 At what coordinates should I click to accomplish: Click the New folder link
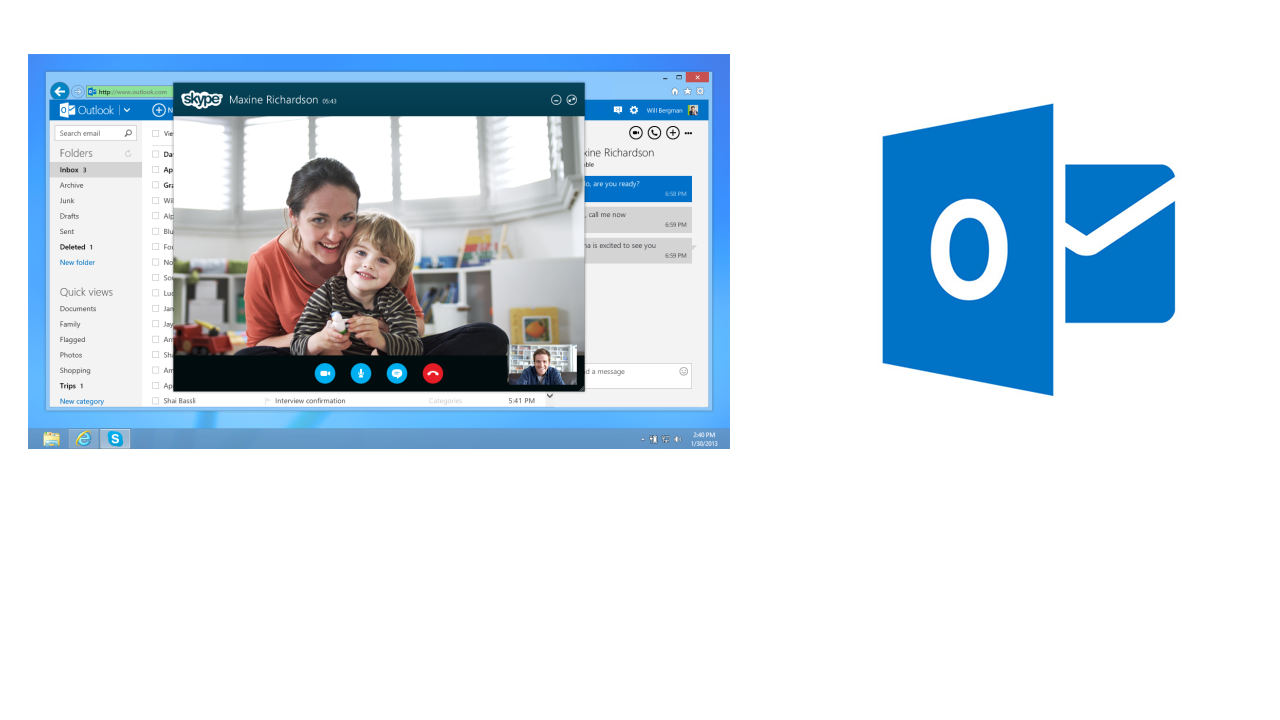point(77,262)
